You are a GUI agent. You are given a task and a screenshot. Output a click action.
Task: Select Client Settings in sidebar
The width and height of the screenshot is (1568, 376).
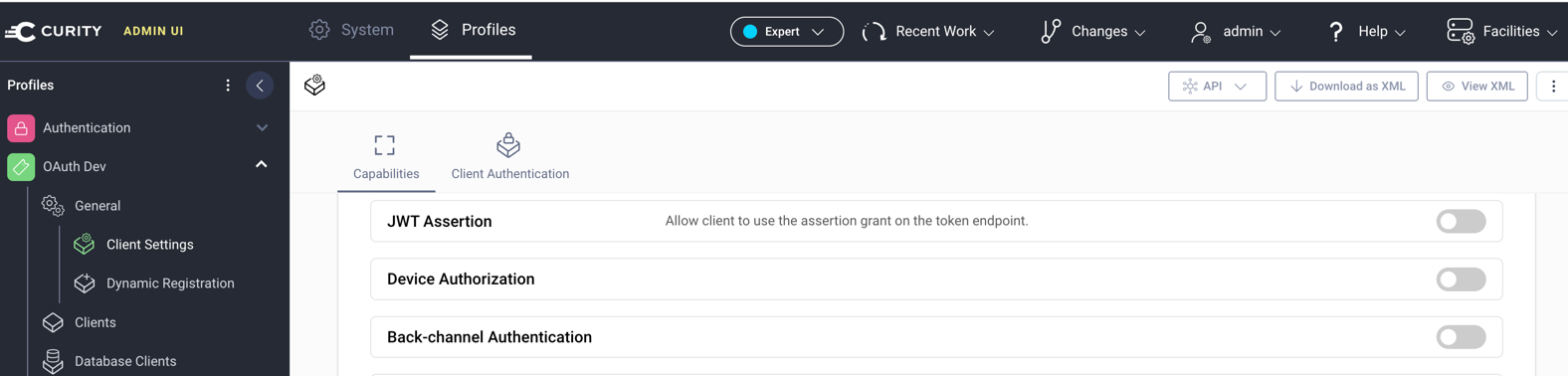click(150, 245)
